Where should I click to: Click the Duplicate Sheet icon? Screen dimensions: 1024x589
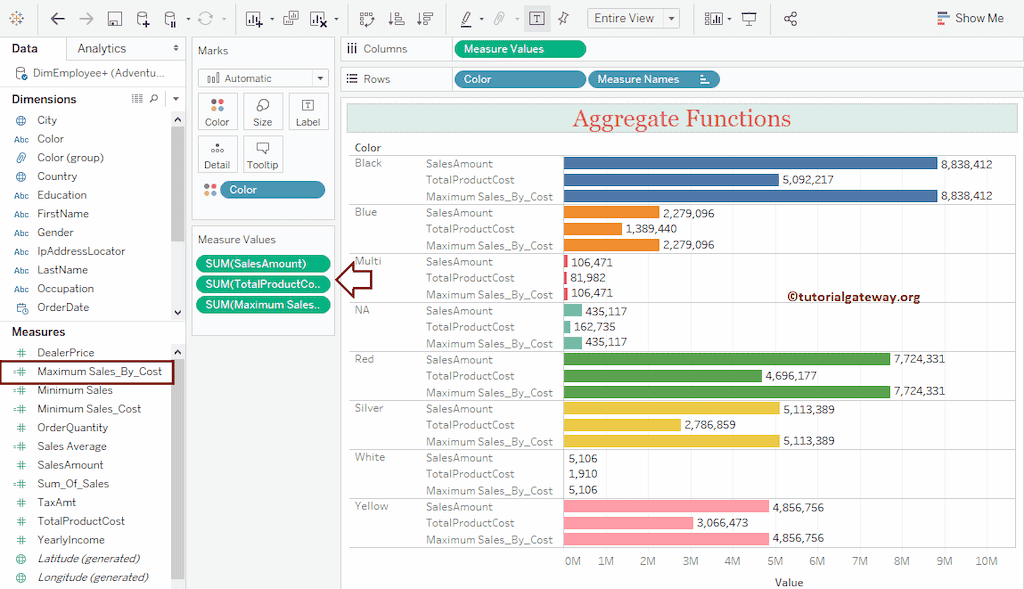290,19
